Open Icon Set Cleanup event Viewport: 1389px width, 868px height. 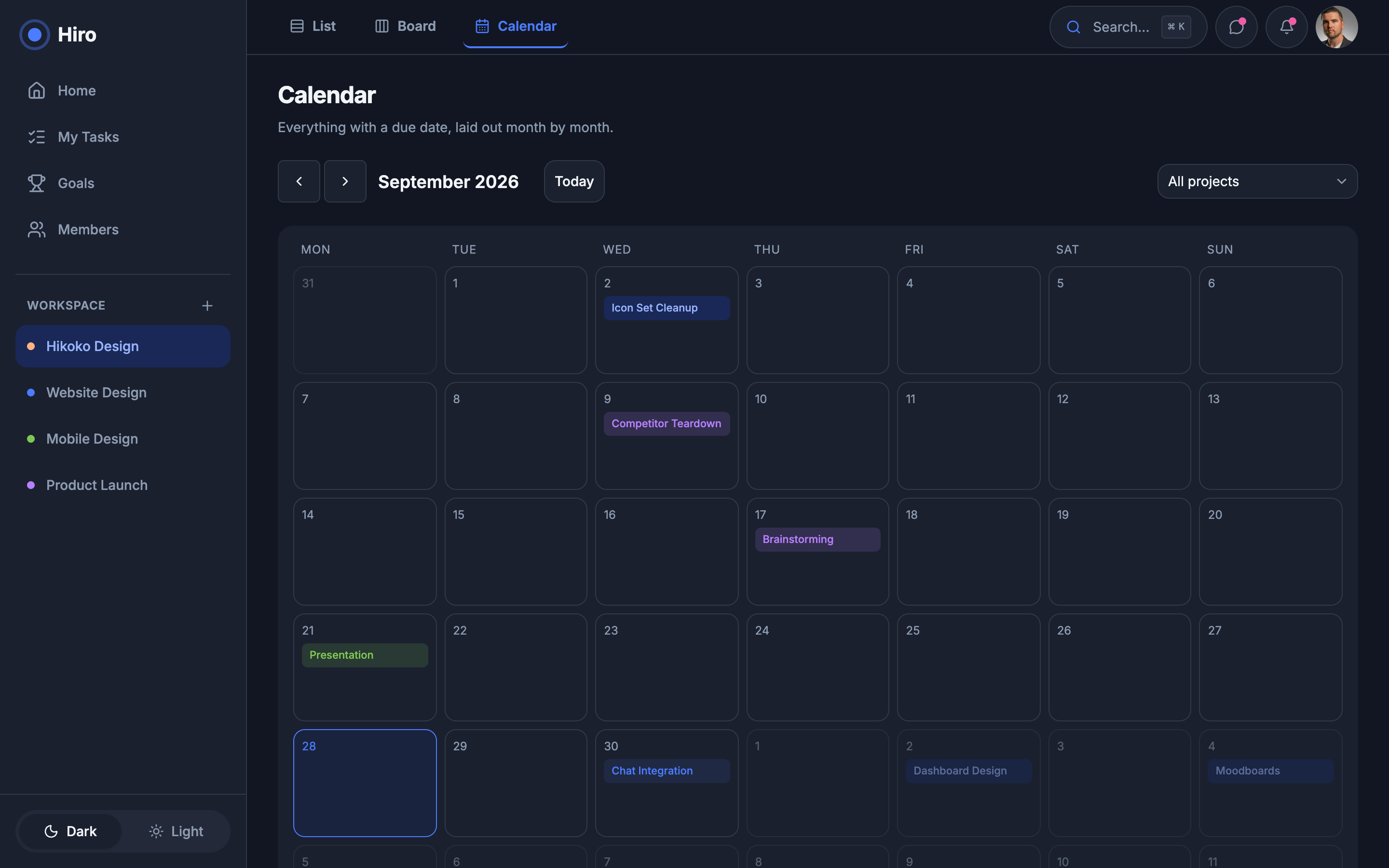click(x=667, y=308)
